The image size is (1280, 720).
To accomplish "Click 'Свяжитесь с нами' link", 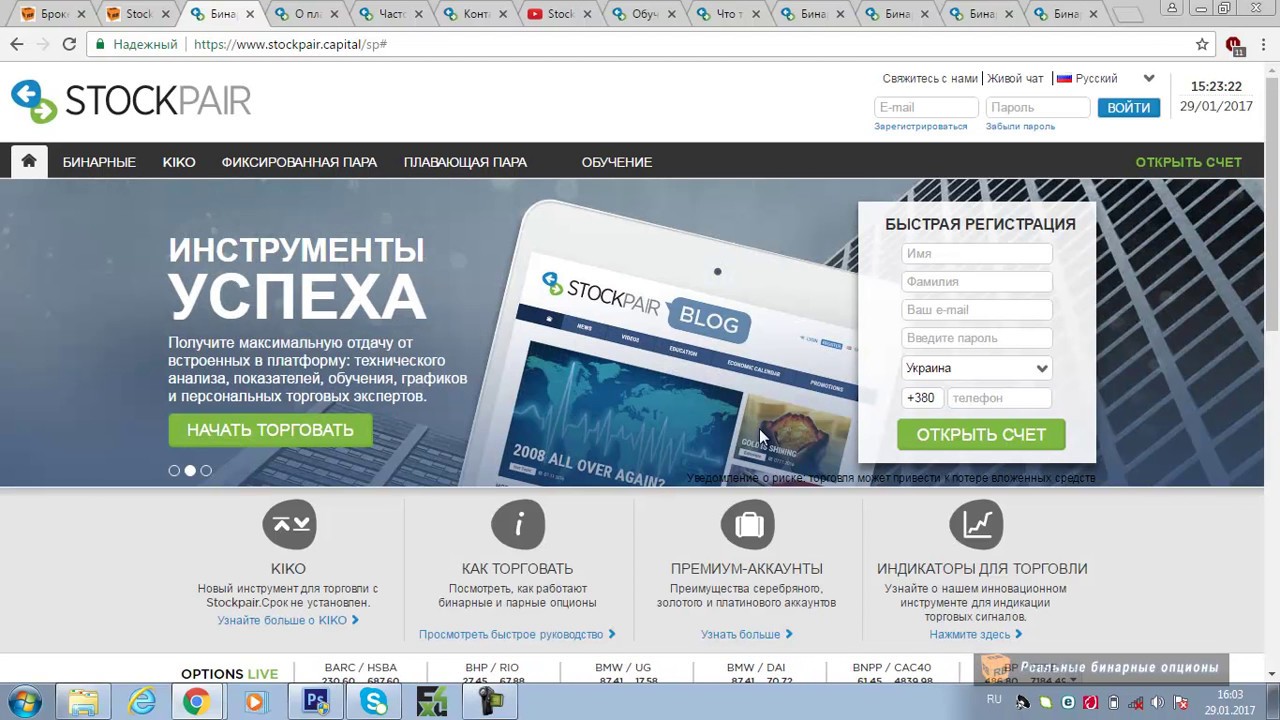I will [930, 78].
